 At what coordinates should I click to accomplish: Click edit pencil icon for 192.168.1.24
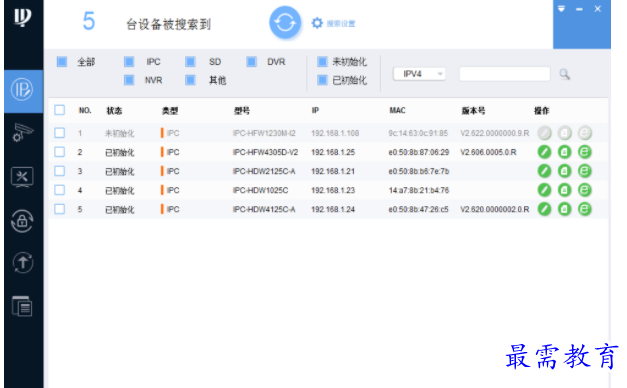pos(544,209)
